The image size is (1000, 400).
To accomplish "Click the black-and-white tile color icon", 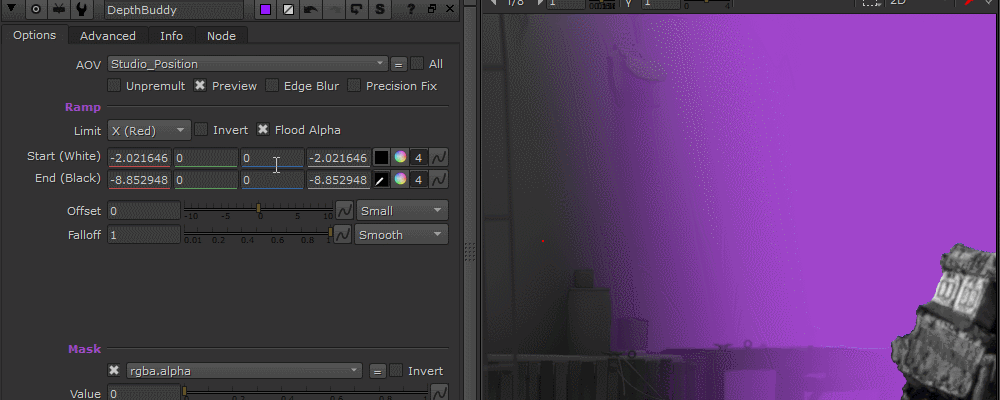I will click(288, 9).
